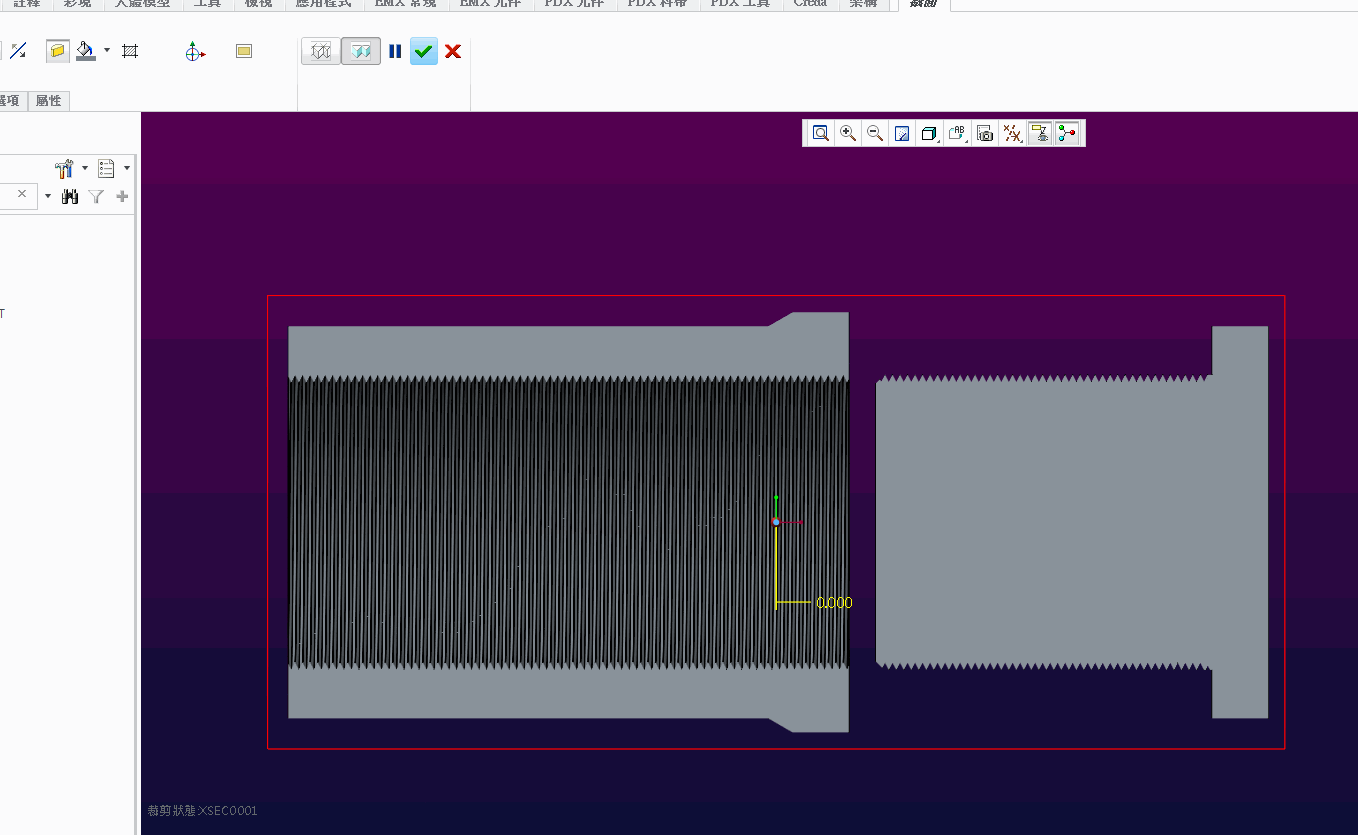Toggle the wireframe section preview button
The height and width of the screenshot is (835, 1358).
click(x=321, y=51)
